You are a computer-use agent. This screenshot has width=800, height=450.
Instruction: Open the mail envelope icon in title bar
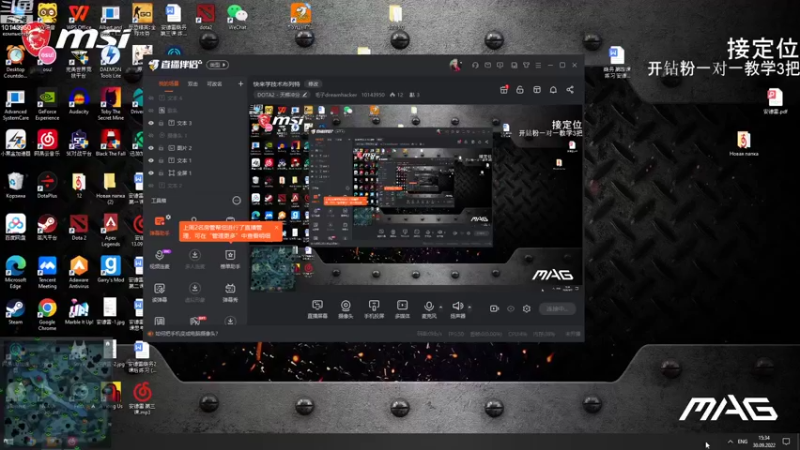coord(488,65)
